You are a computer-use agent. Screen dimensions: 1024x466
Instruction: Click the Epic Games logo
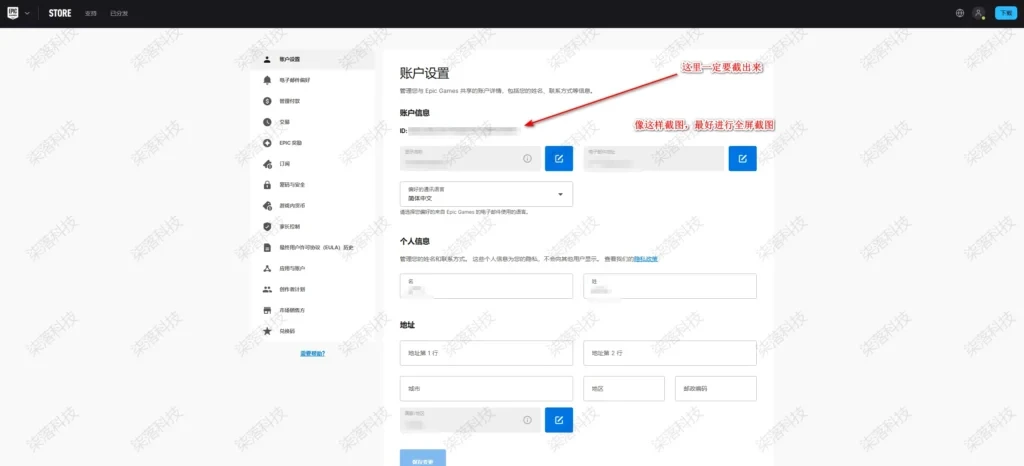13,13
